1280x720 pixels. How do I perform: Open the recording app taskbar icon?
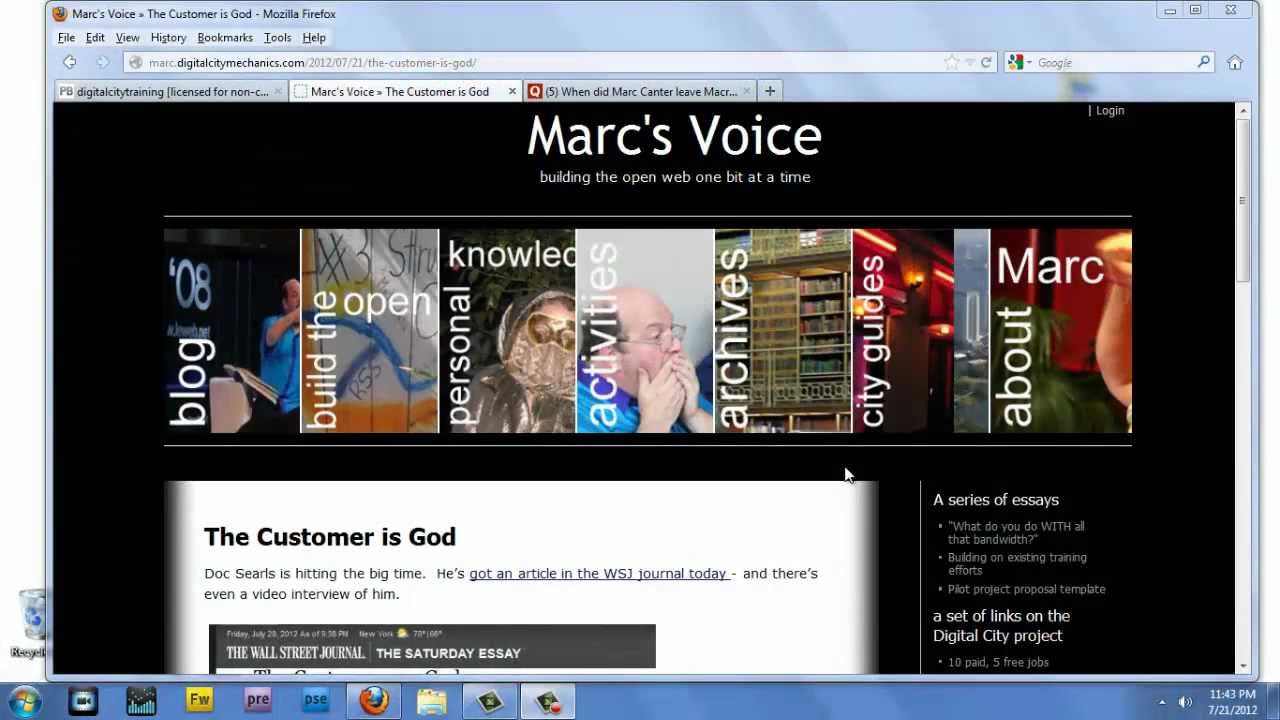pos(548,700)
